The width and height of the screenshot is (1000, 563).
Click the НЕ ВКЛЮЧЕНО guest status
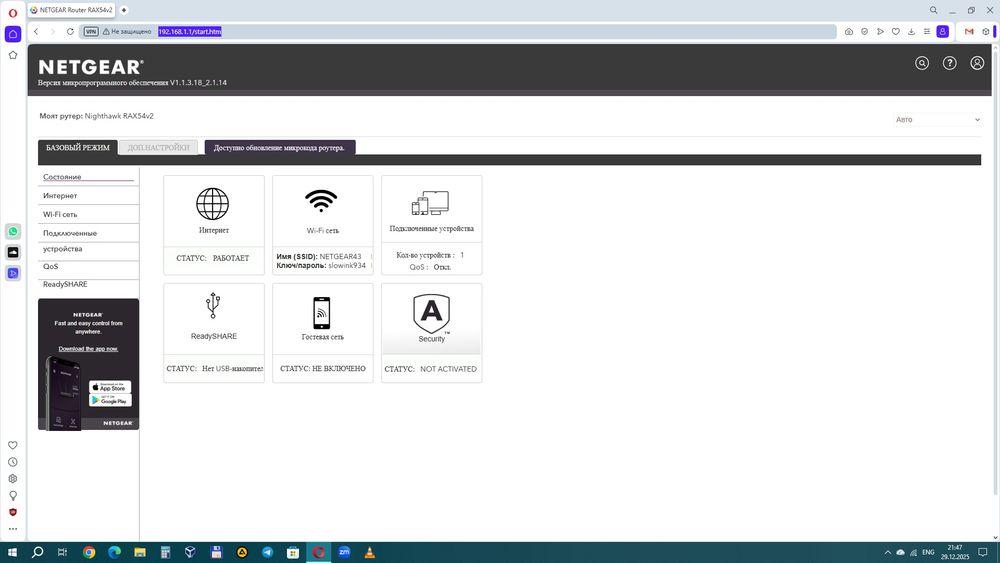point(339,369)
